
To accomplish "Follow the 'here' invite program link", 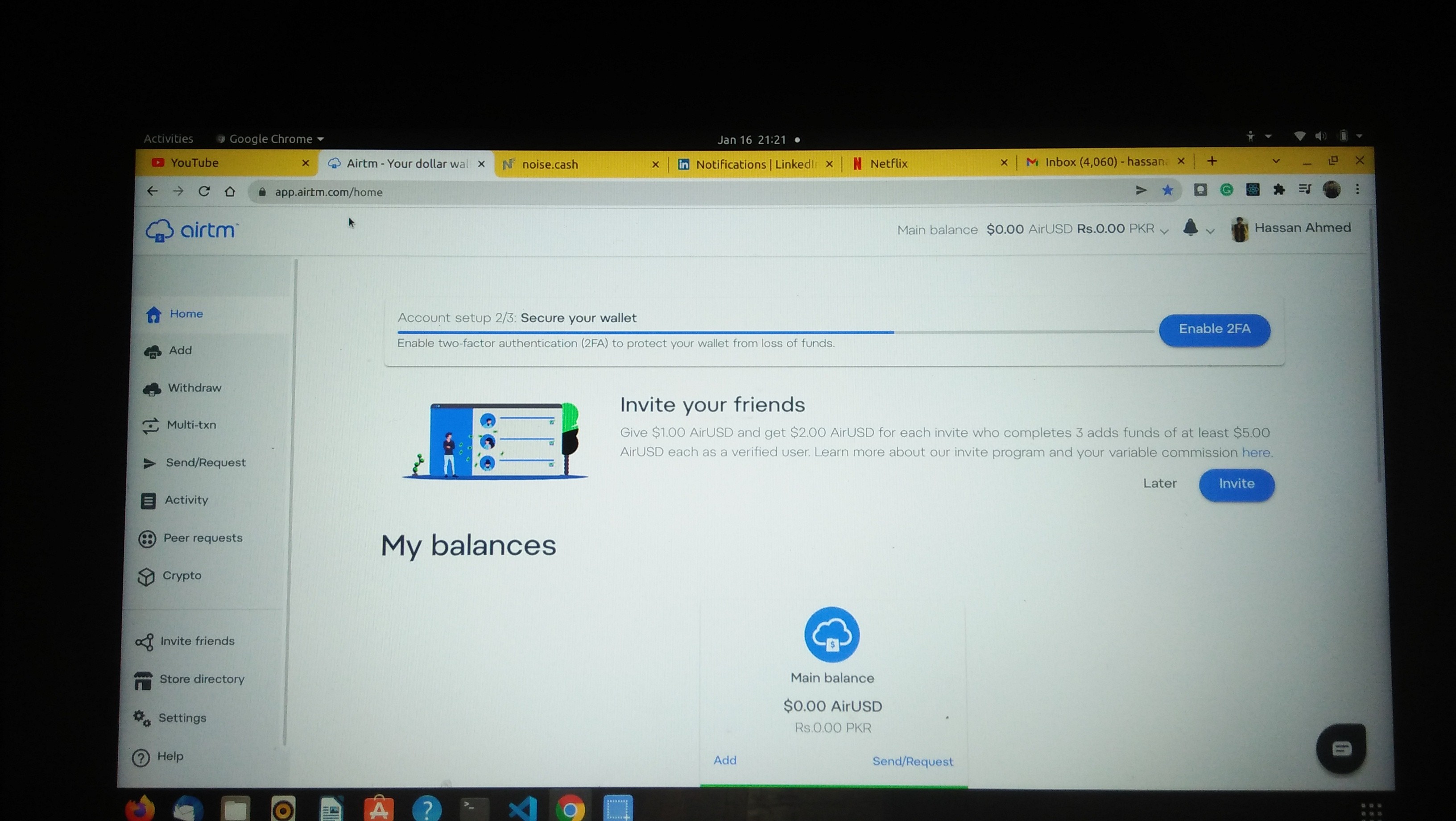I will 1255,452.
